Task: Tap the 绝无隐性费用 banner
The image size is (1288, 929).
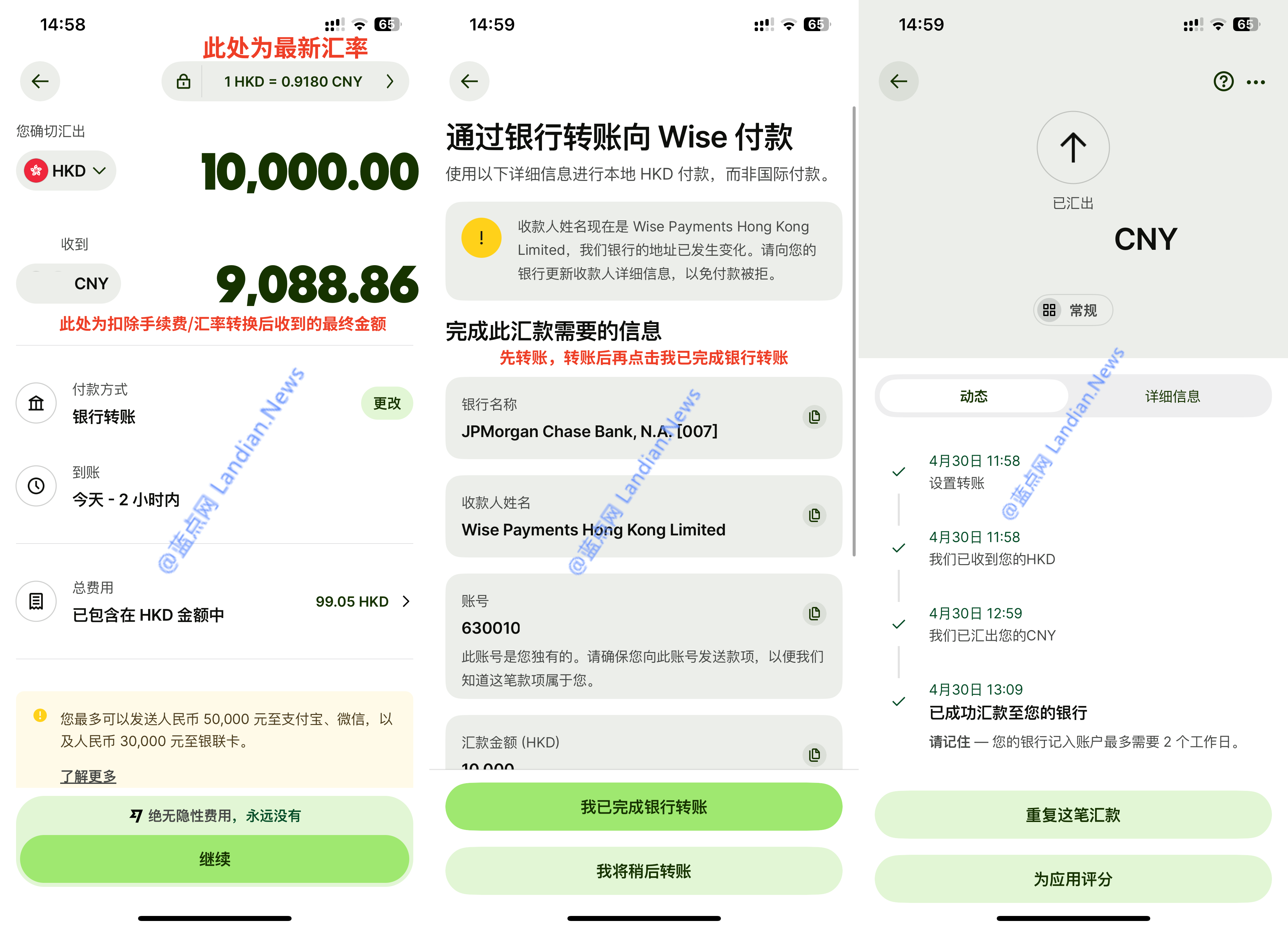Action: [x=215, y=815]
